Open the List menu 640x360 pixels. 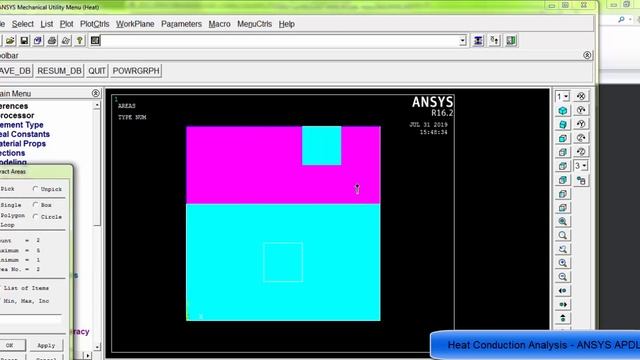point(47,24)
